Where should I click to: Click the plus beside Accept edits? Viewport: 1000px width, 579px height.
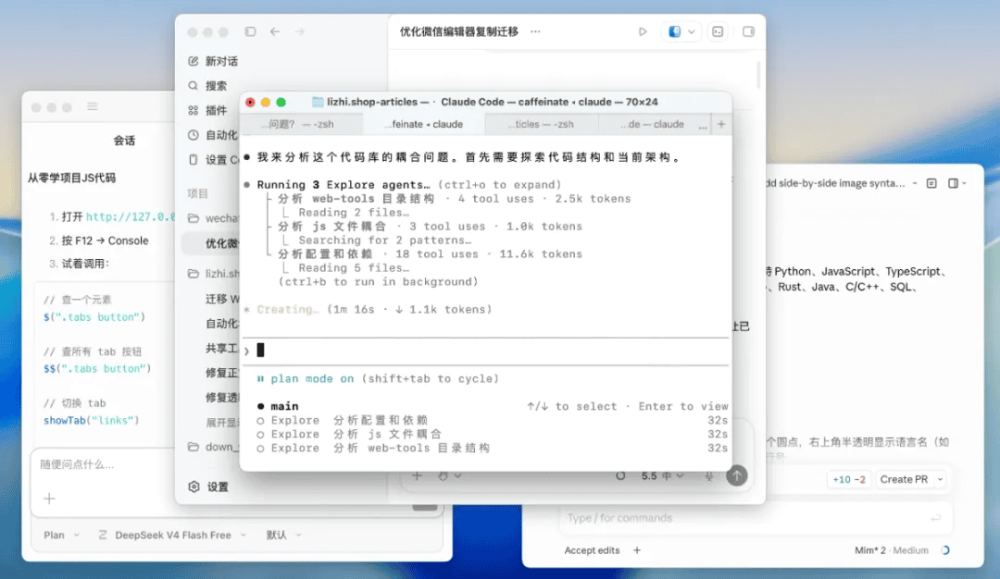[x=636, y=550]
